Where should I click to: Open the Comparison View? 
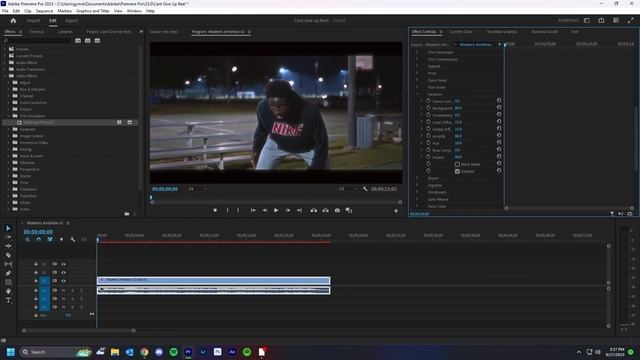[x=349, y=210]
